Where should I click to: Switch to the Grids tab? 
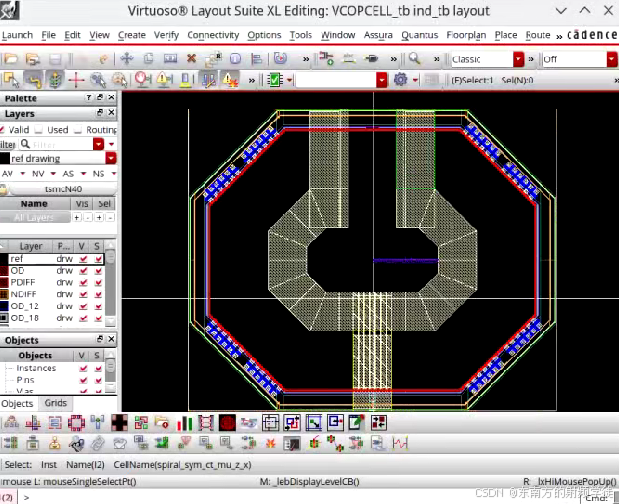[55, 403]
